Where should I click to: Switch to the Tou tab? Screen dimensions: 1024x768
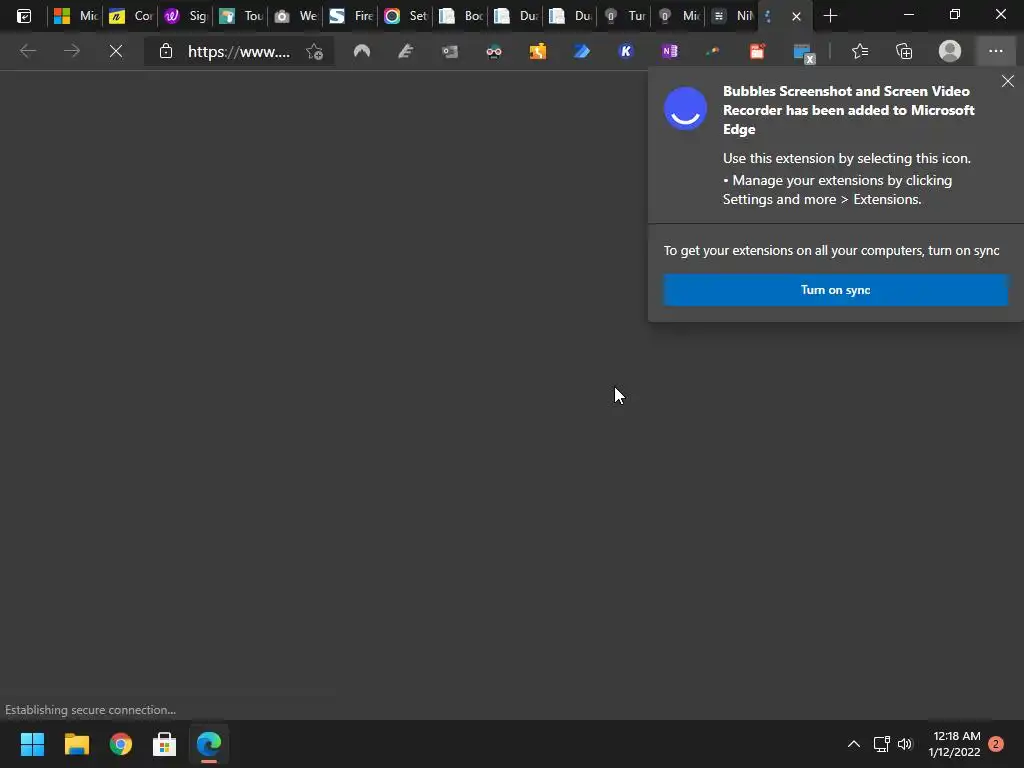click(x=239, y=16)
